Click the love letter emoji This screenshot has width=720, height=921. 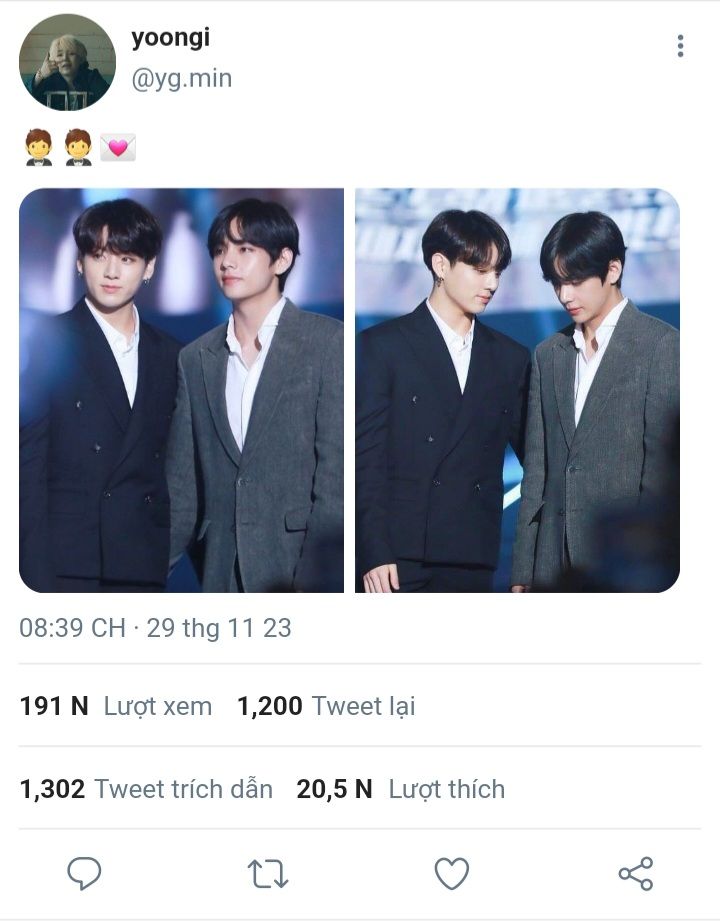(118, 148)
